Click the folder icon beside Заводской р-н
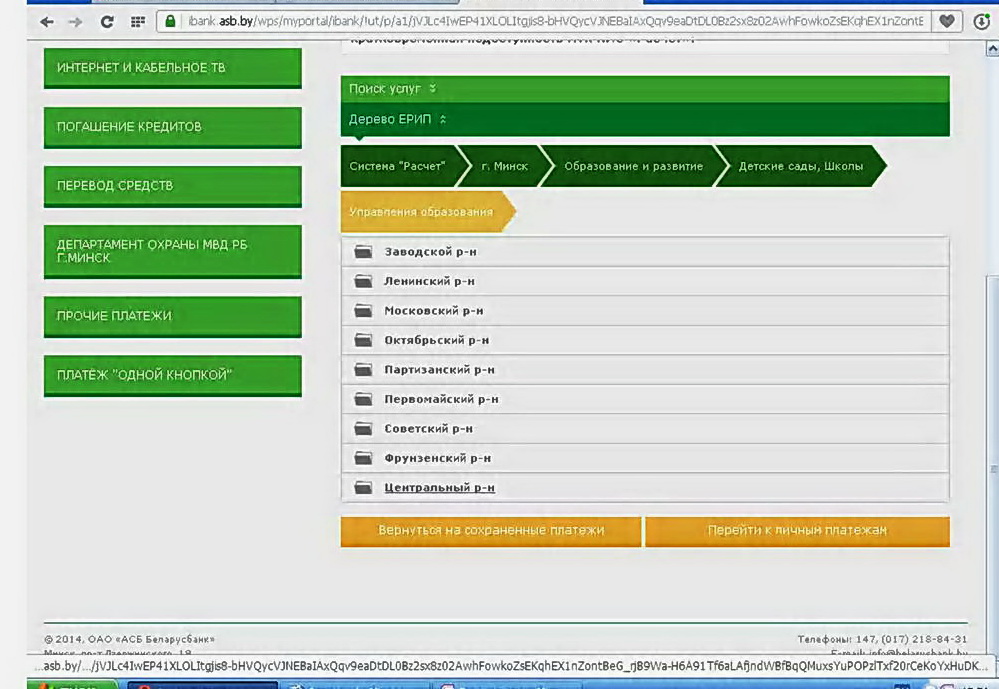Viewport: 999px width, 689px height. [x=363, y=252]
